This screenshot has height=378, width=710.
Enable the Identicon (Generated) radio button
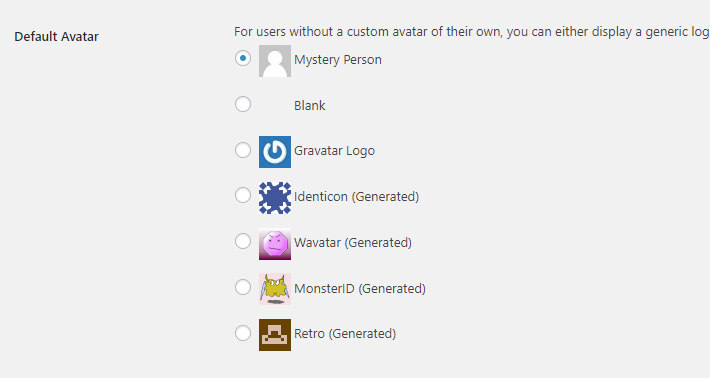click(x=243, y=196)
